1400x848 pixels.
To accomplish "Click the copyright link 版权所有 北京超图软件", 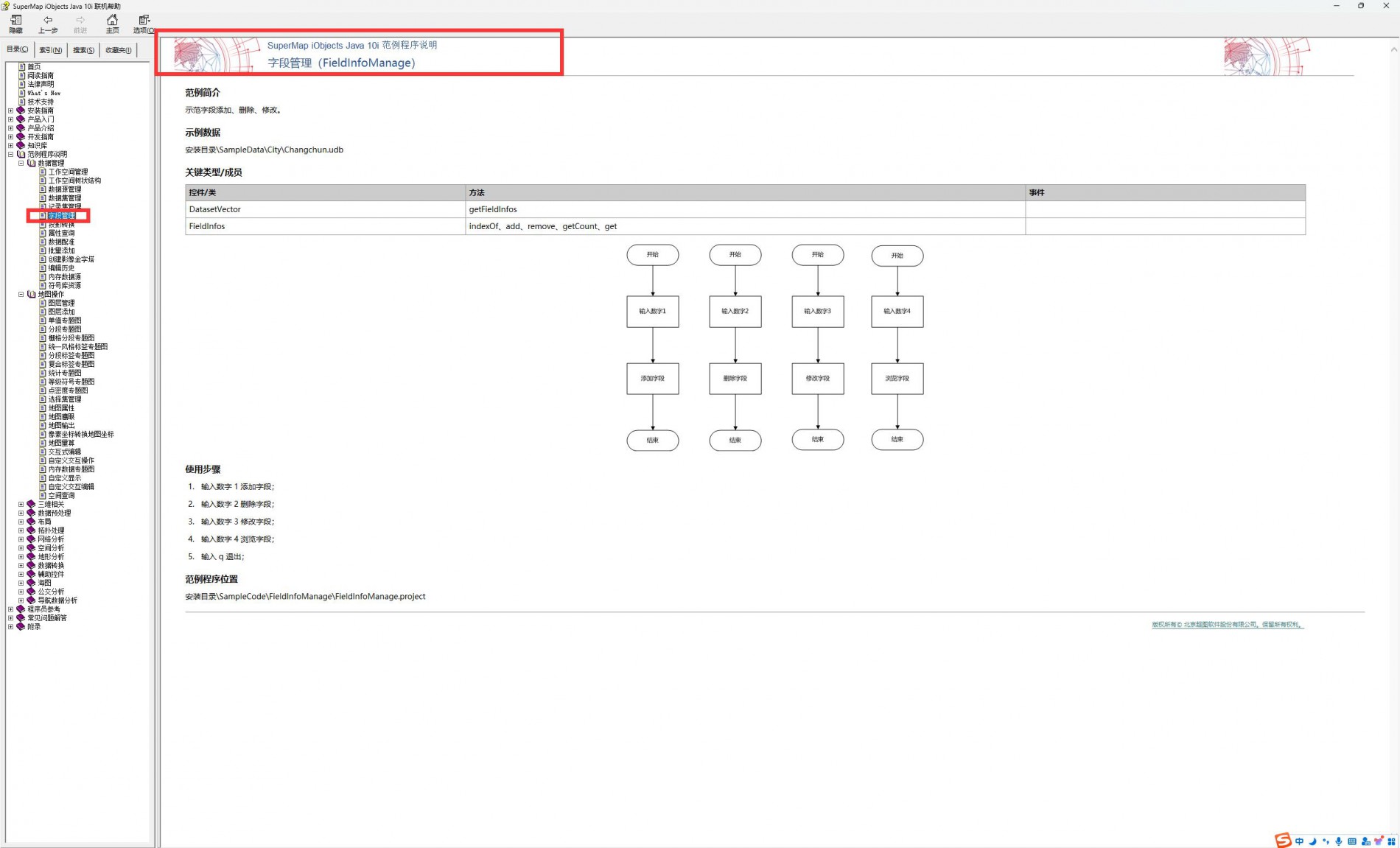I will [1228, 625].
